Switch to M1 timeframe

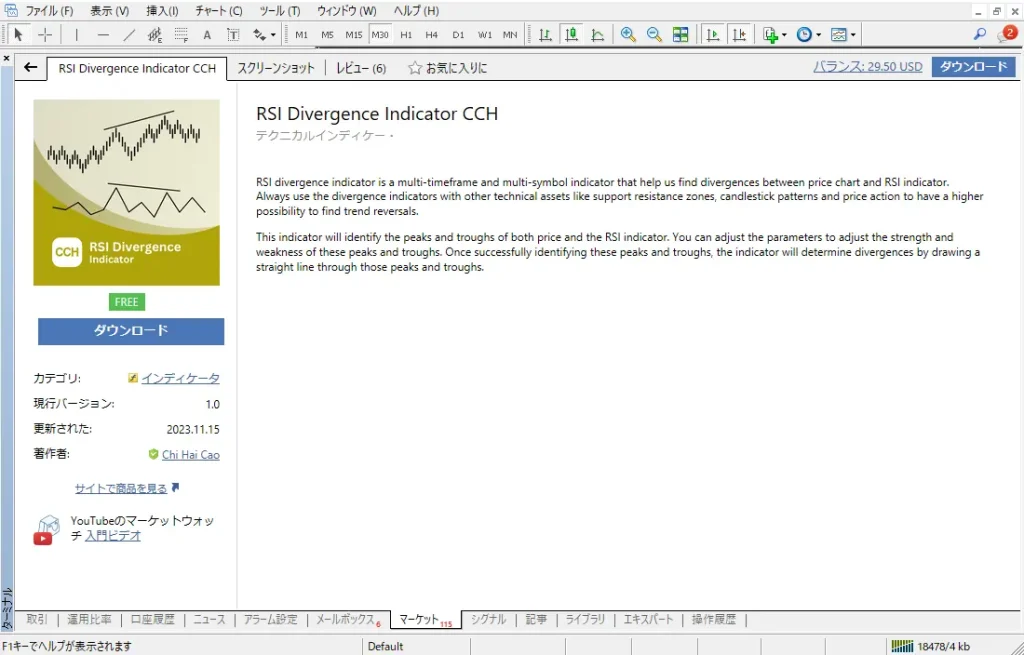302,35
